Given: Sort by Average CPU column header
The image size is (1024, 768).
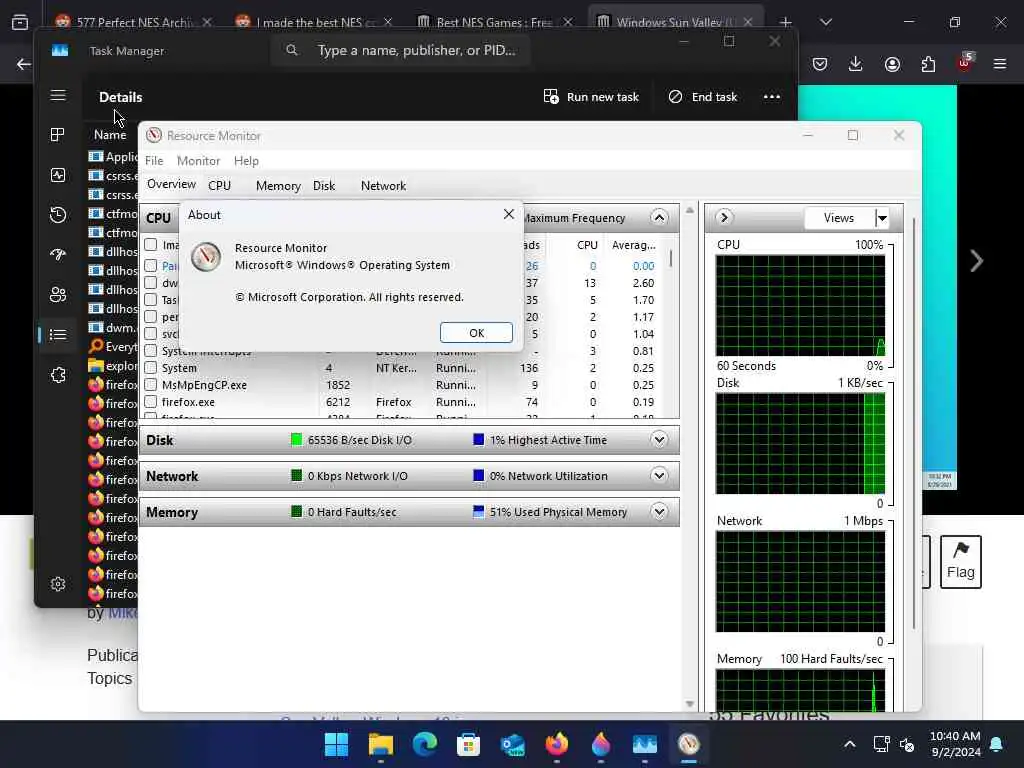Looking at the screenshot, I should 633,245.
